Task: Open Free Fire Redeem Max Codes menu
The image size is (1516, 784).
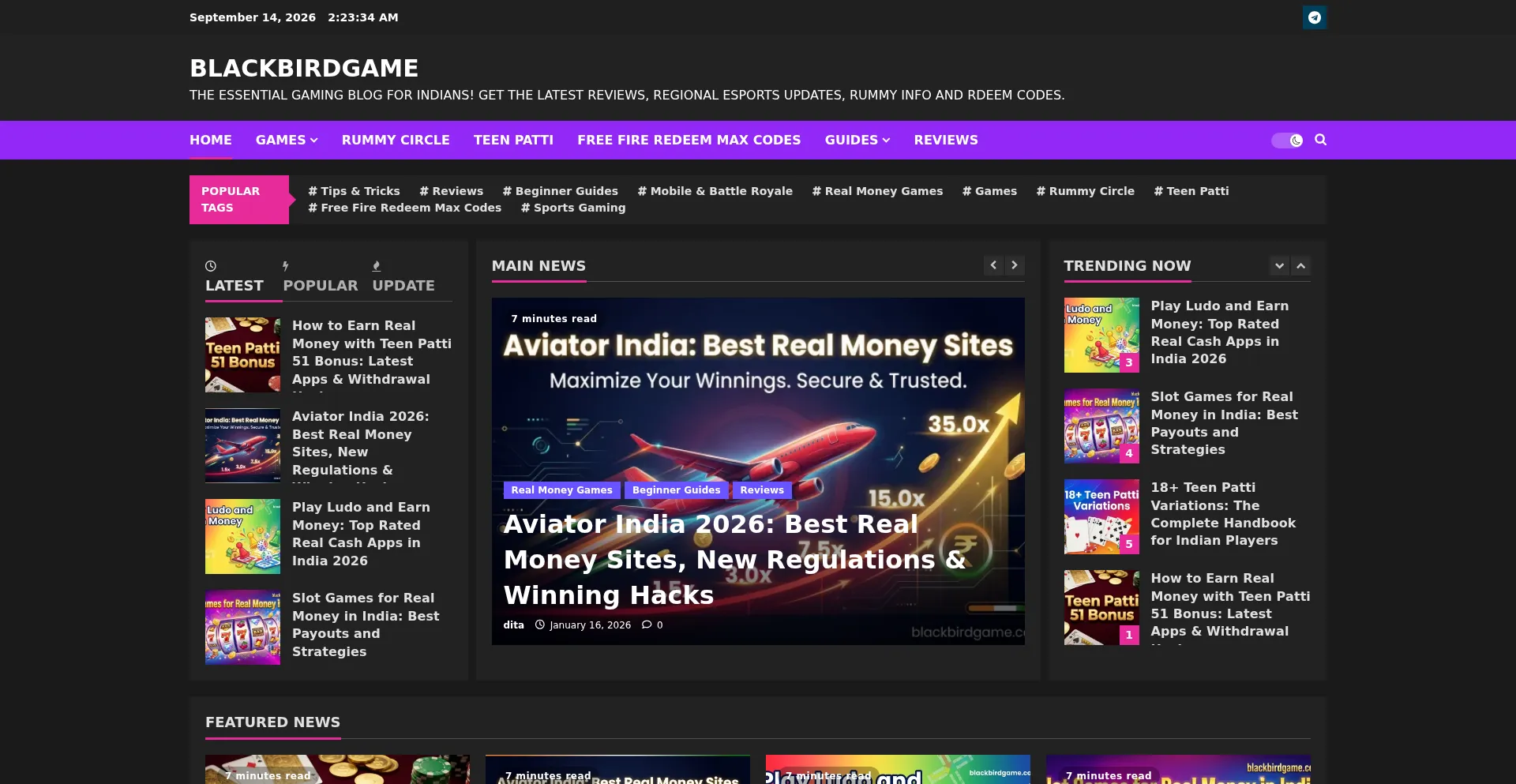Action: click(689, 140)
